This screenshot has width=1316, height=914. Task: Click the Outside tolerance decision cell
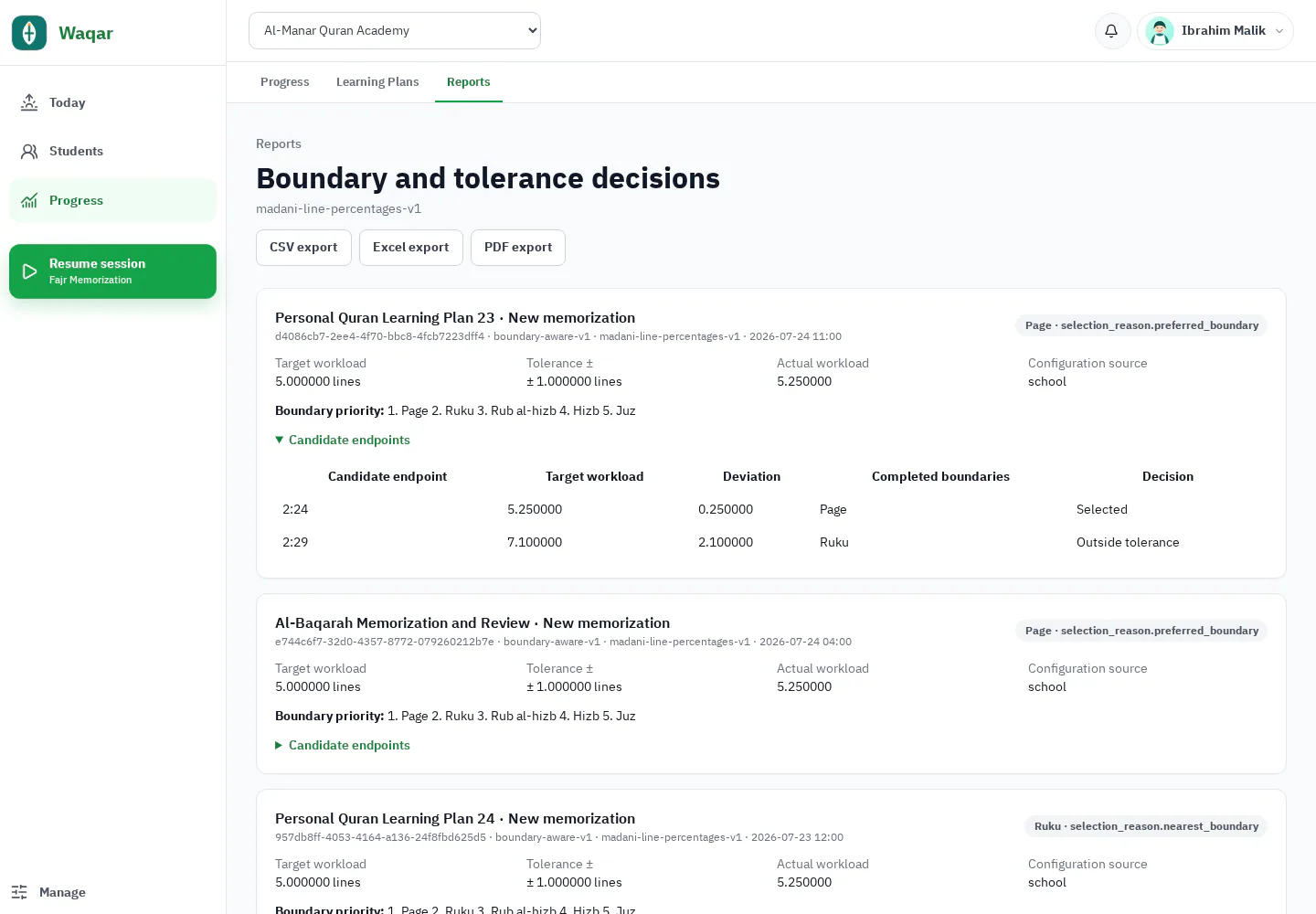(x=1128, y=542)
